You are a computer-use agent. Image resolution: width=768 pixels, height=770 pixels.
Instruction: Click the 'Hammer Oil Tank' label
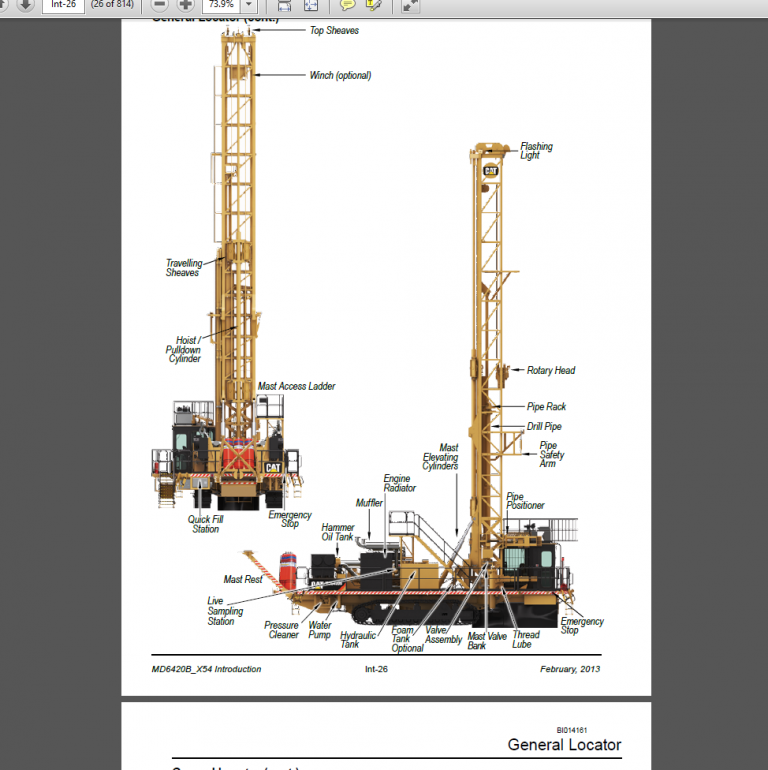coord(338,532)
